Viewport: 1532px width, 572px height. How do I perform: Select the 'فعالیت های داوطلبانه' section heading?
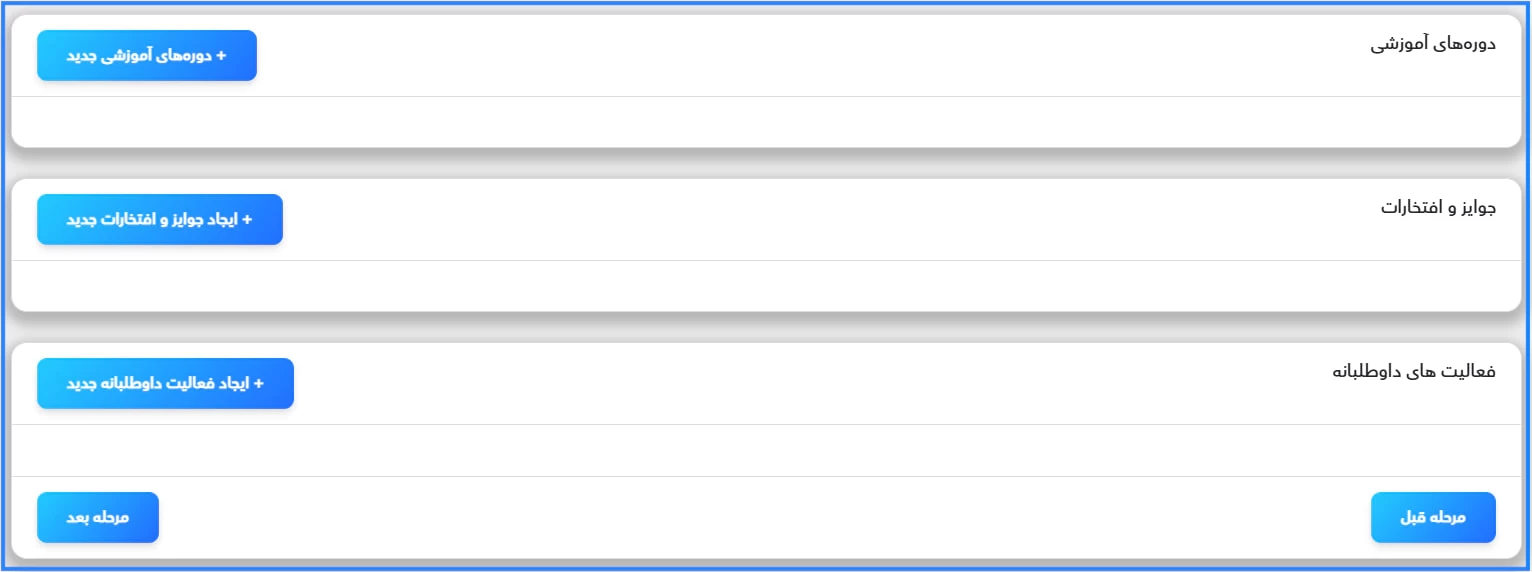(1413, 372)
